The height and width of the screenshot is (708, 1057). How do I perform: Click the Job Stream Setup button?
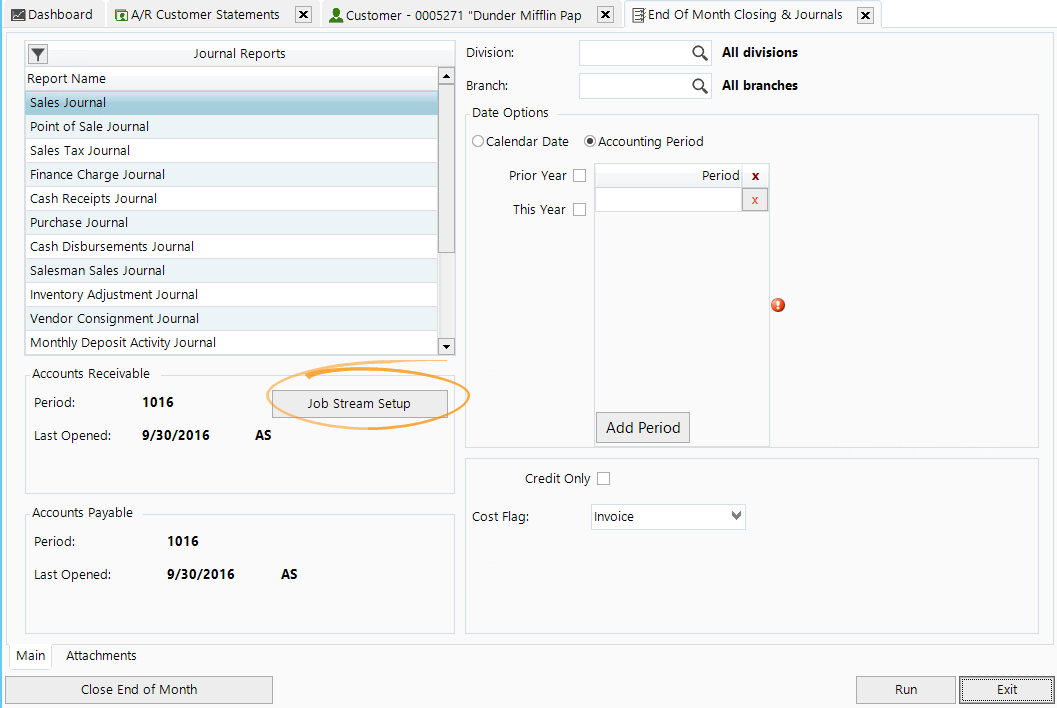click(x=359, y=404)
